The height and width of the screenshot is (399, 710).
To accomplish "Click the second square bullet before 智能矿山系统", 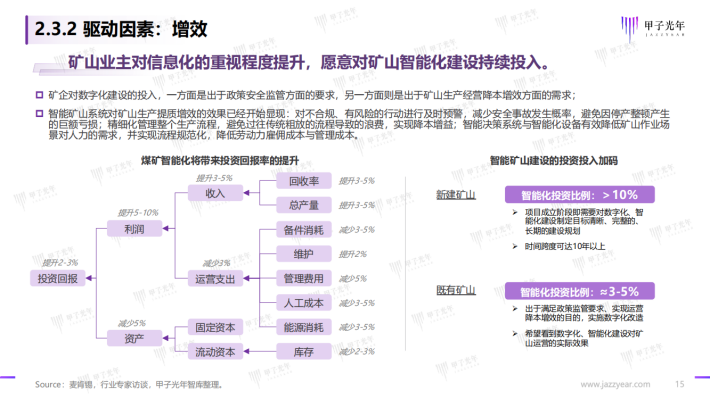I will (39, 113).
